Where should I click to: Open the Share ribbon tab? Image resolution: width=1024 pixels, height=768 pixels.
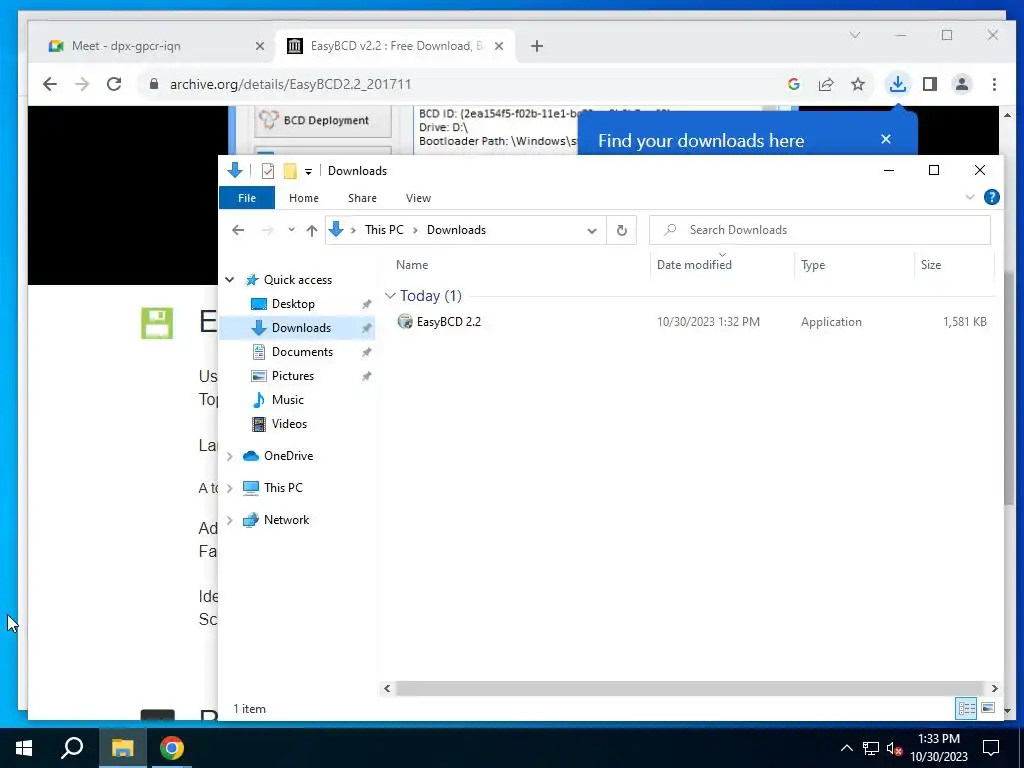click(362, 198)
